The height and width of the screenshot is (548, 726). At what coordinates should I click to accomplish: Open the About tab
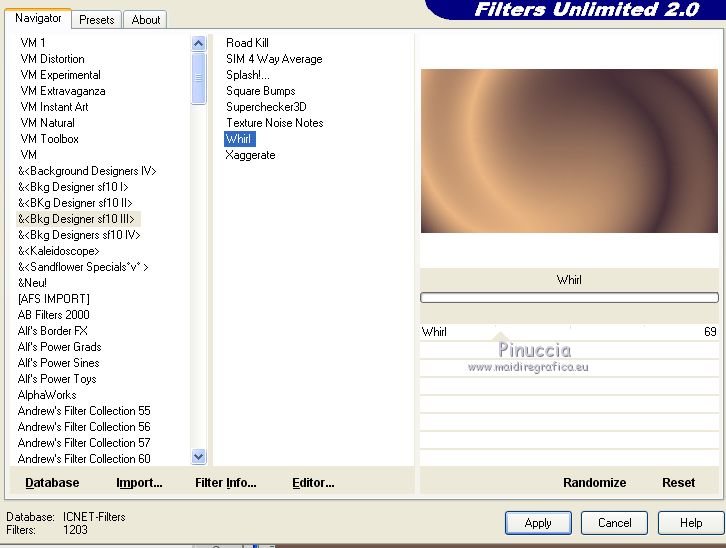click(145, 20)
